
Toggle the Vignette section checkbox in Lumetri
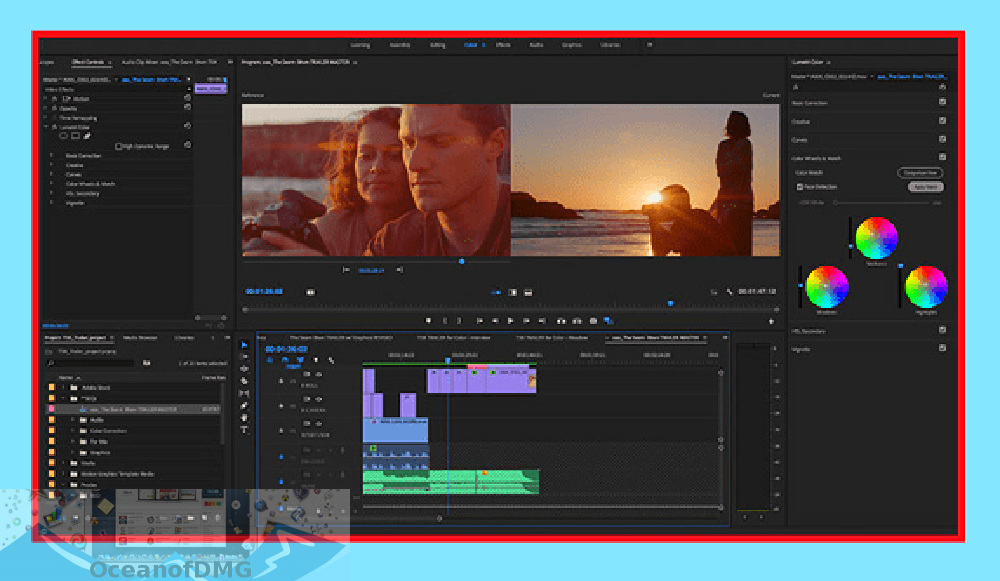pyautogui.click(x=942, y=348)
